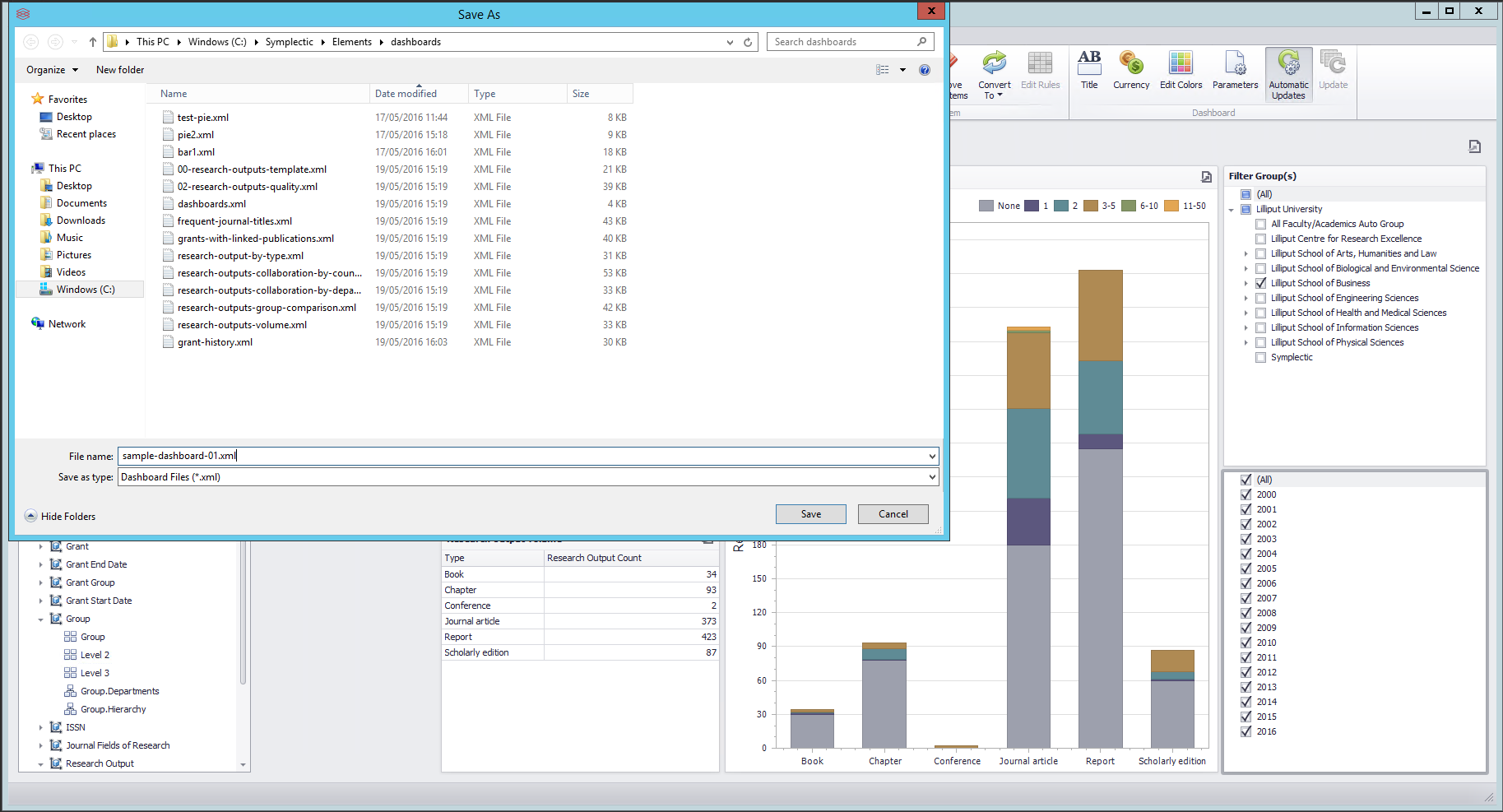The image size is (1503, 812).
Task: Open the Save As dialog help icon
Action: pos(925,70)
